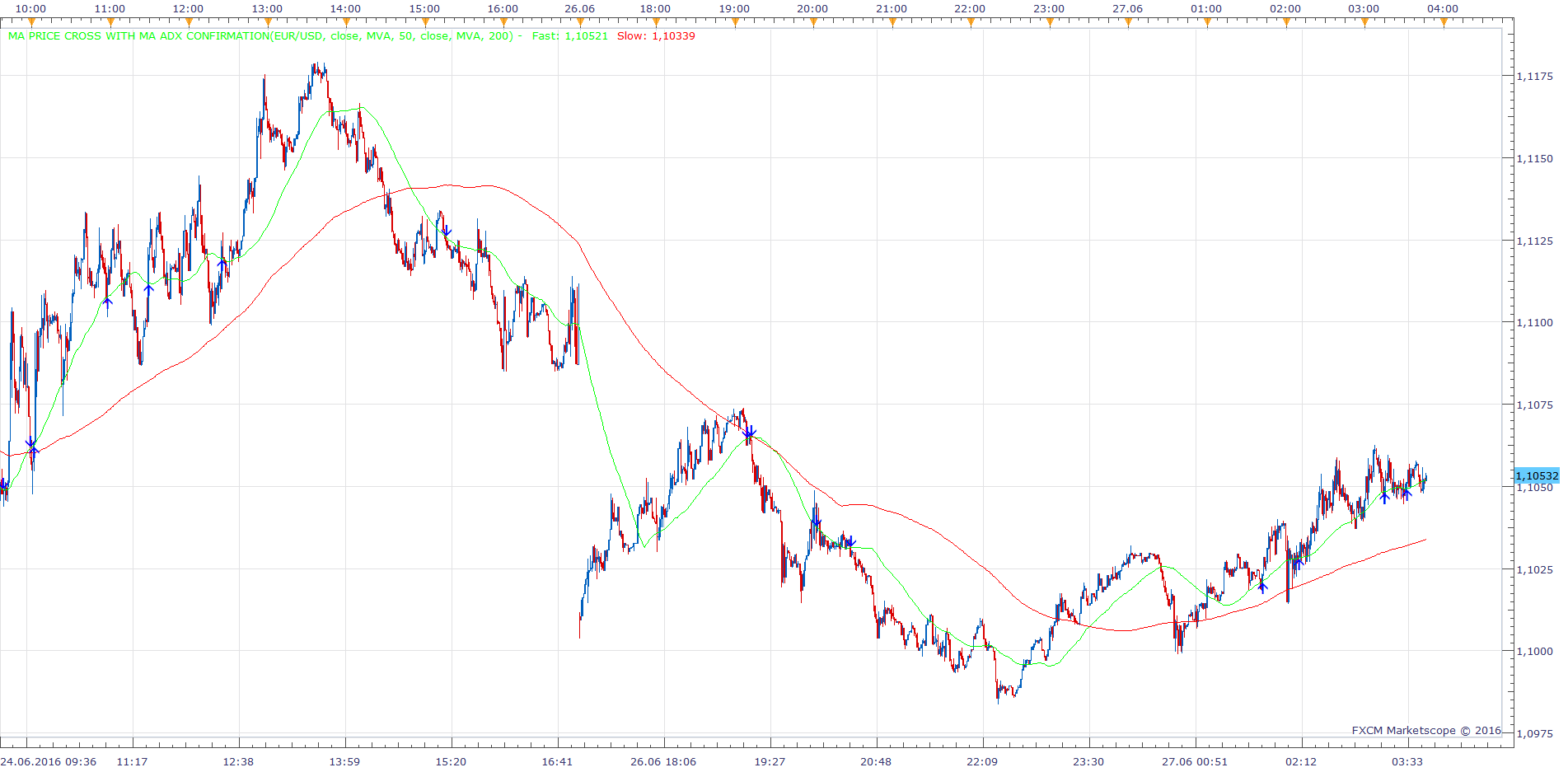Pick the orange marker under 22:00
1568x772 pixels.
click(971, 22)
